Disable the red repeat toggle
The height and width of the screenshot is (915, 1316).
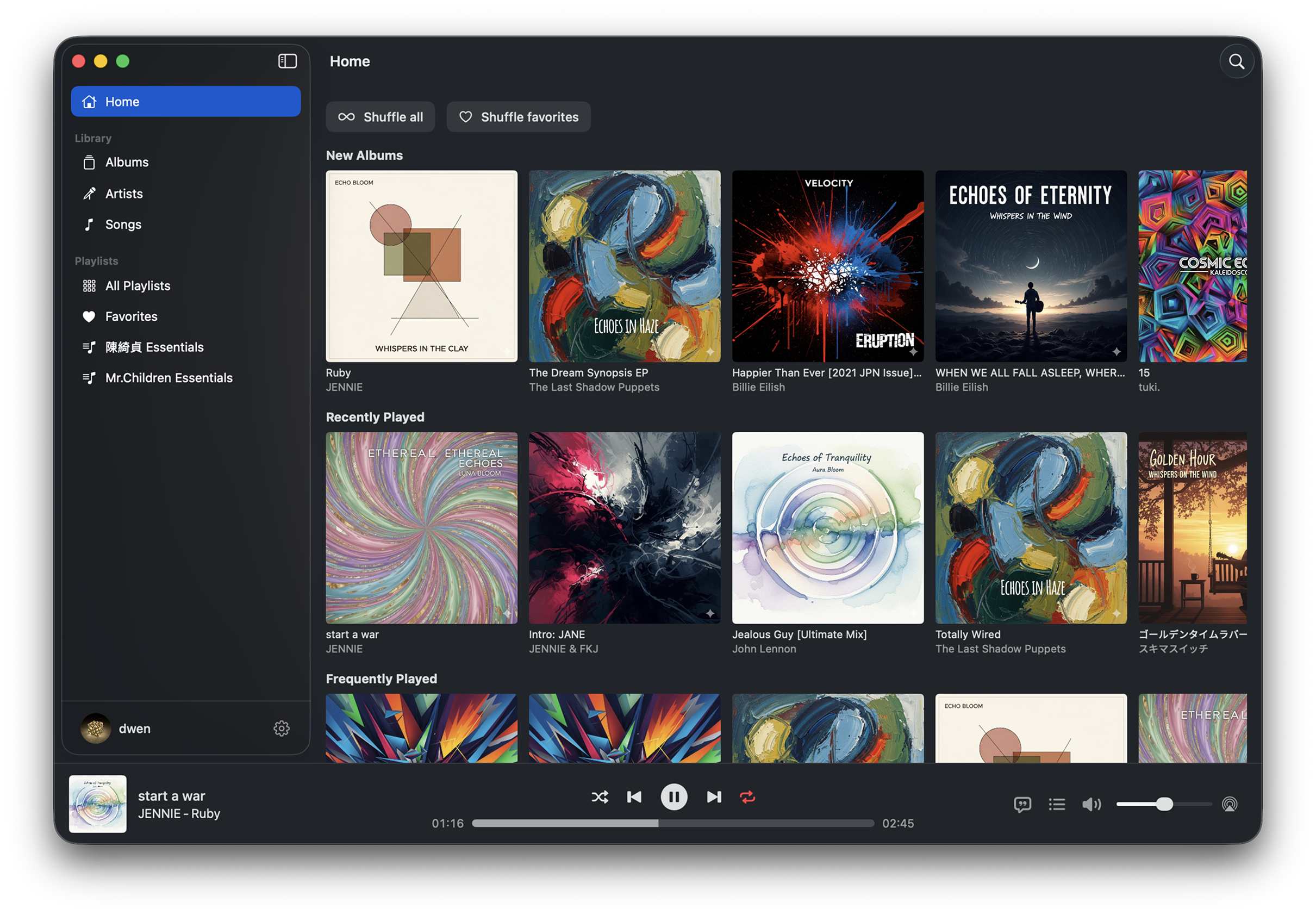(747, 797)
